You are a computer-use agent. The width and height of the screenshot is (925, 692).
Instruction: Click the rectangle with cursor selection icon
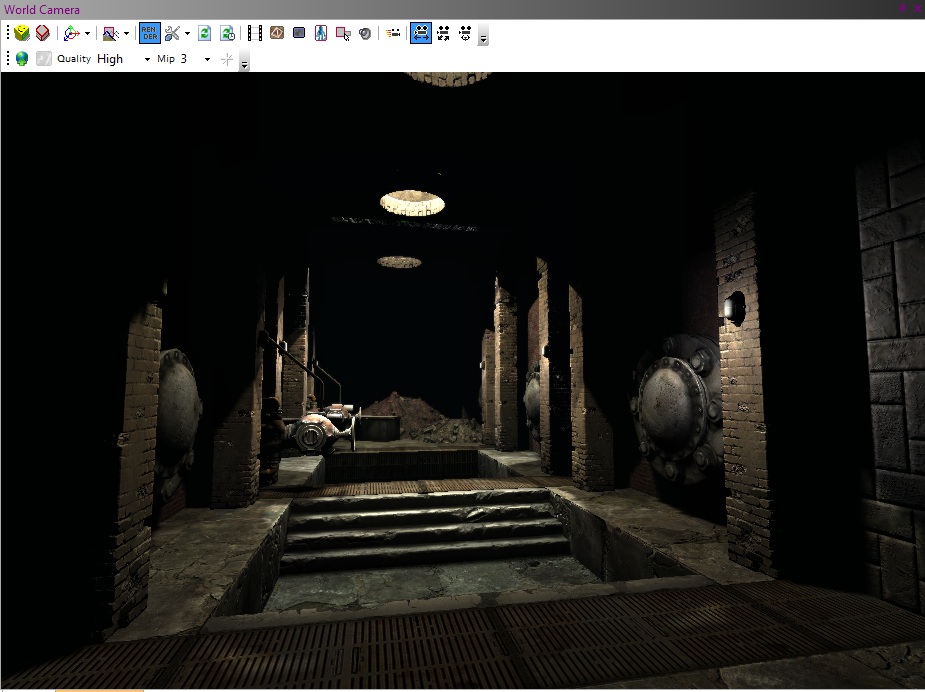[343, 34]
